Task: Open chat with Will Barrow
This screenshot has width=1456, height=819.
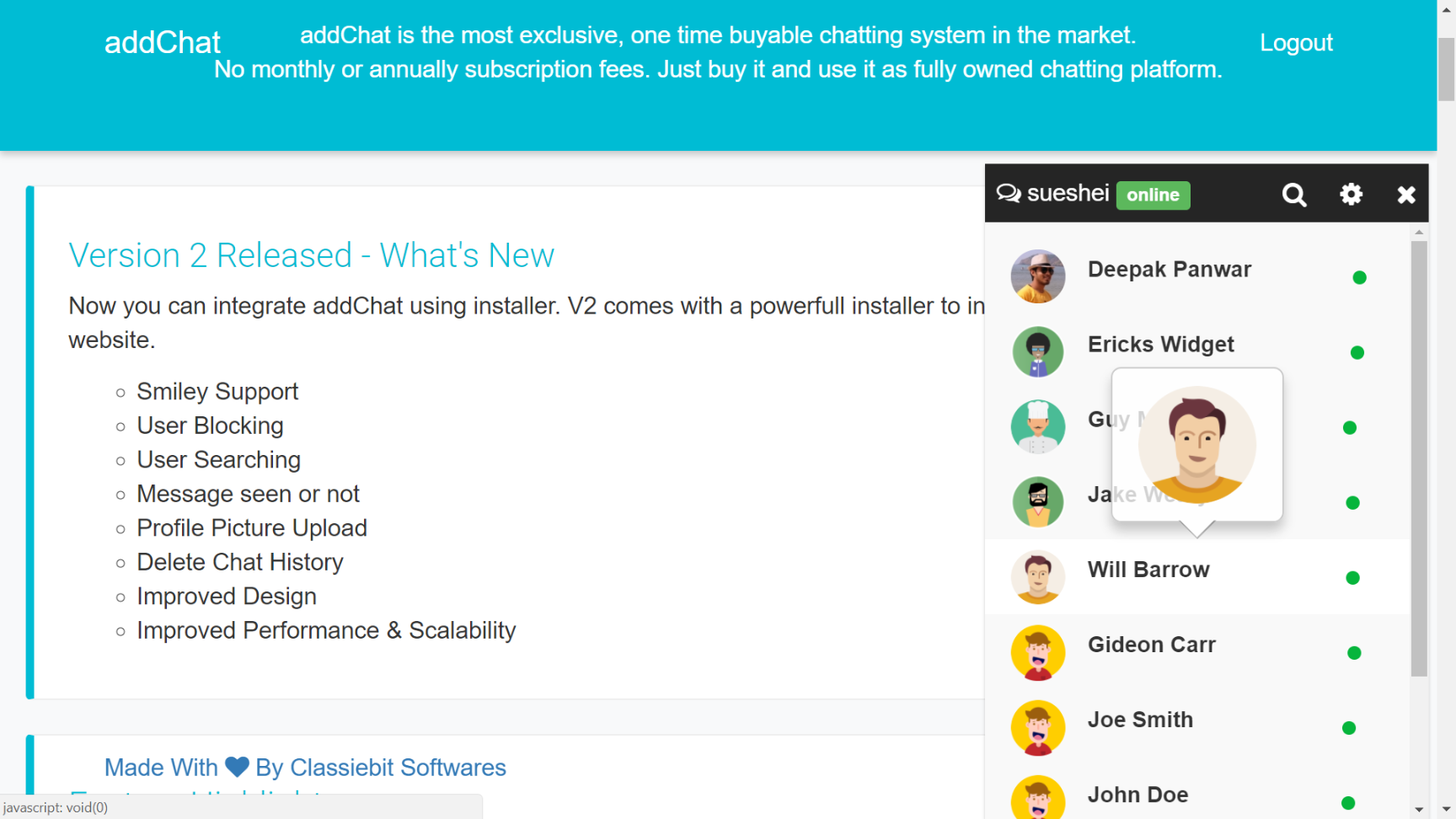Action: (1148, 570)
